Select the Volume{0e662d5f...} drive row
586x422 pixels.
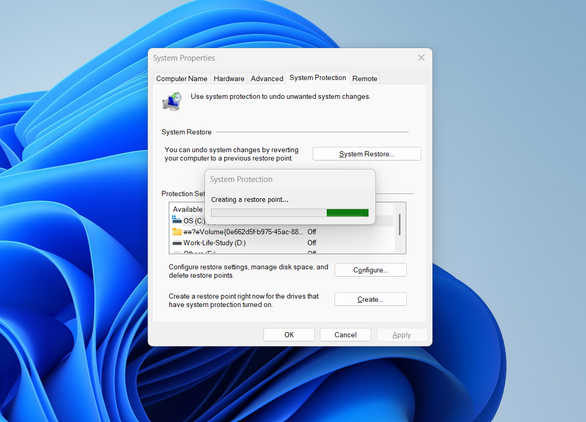point(282,232)
